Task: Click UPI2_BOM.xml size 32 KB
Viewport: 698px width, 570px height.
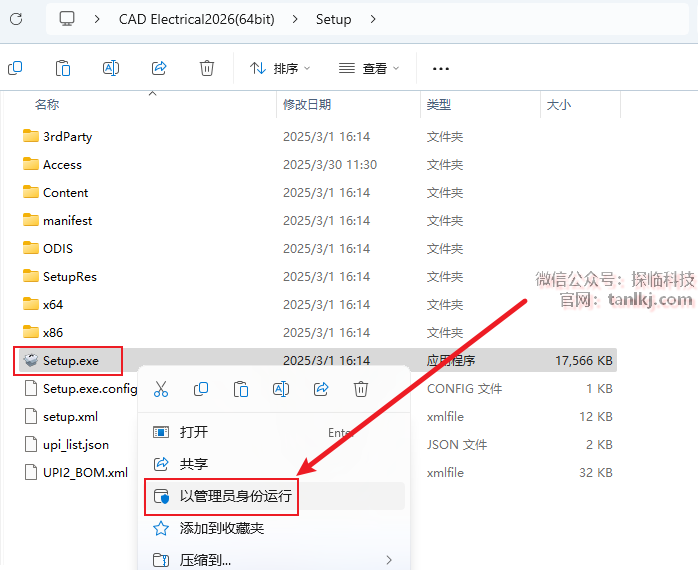Action: (596, 472)
